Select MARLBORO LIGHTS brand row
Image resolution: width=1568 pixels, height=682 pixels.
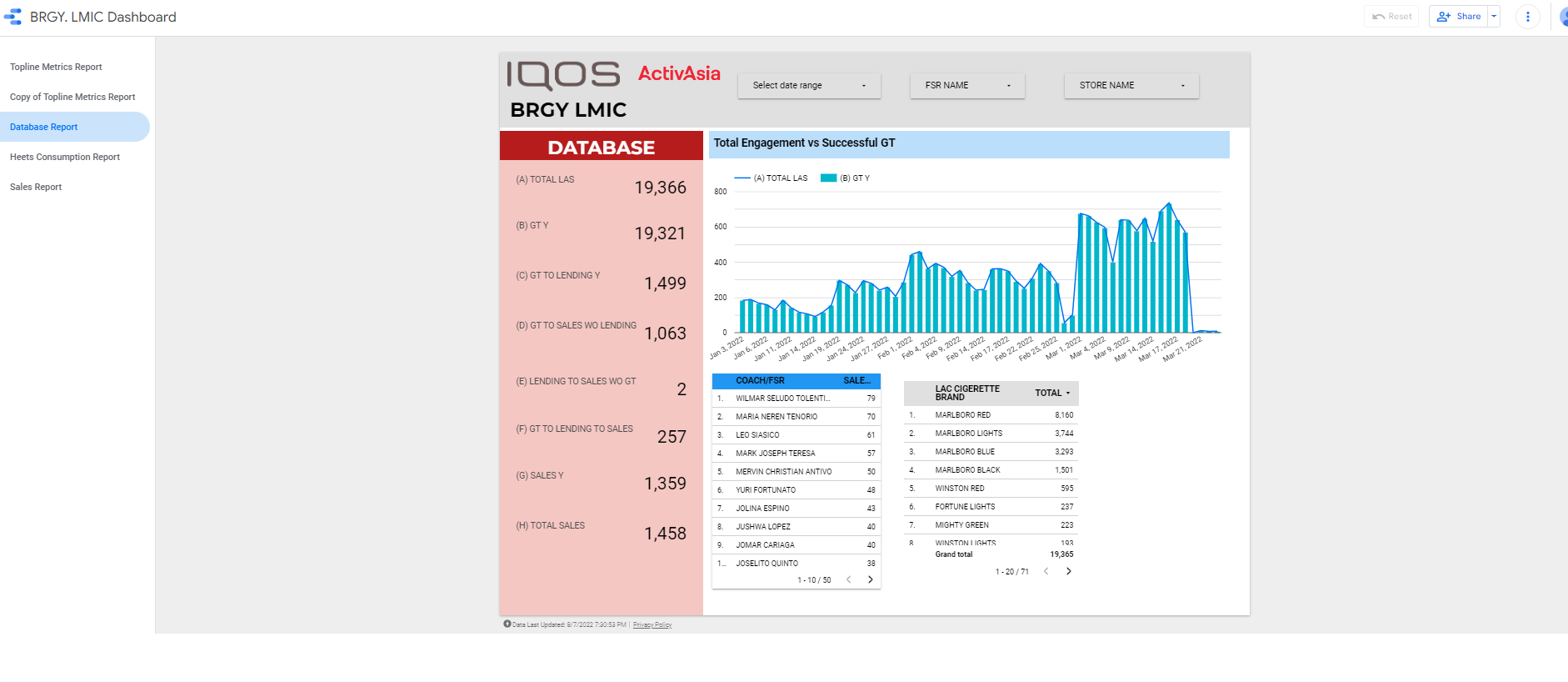pos(991,434)
